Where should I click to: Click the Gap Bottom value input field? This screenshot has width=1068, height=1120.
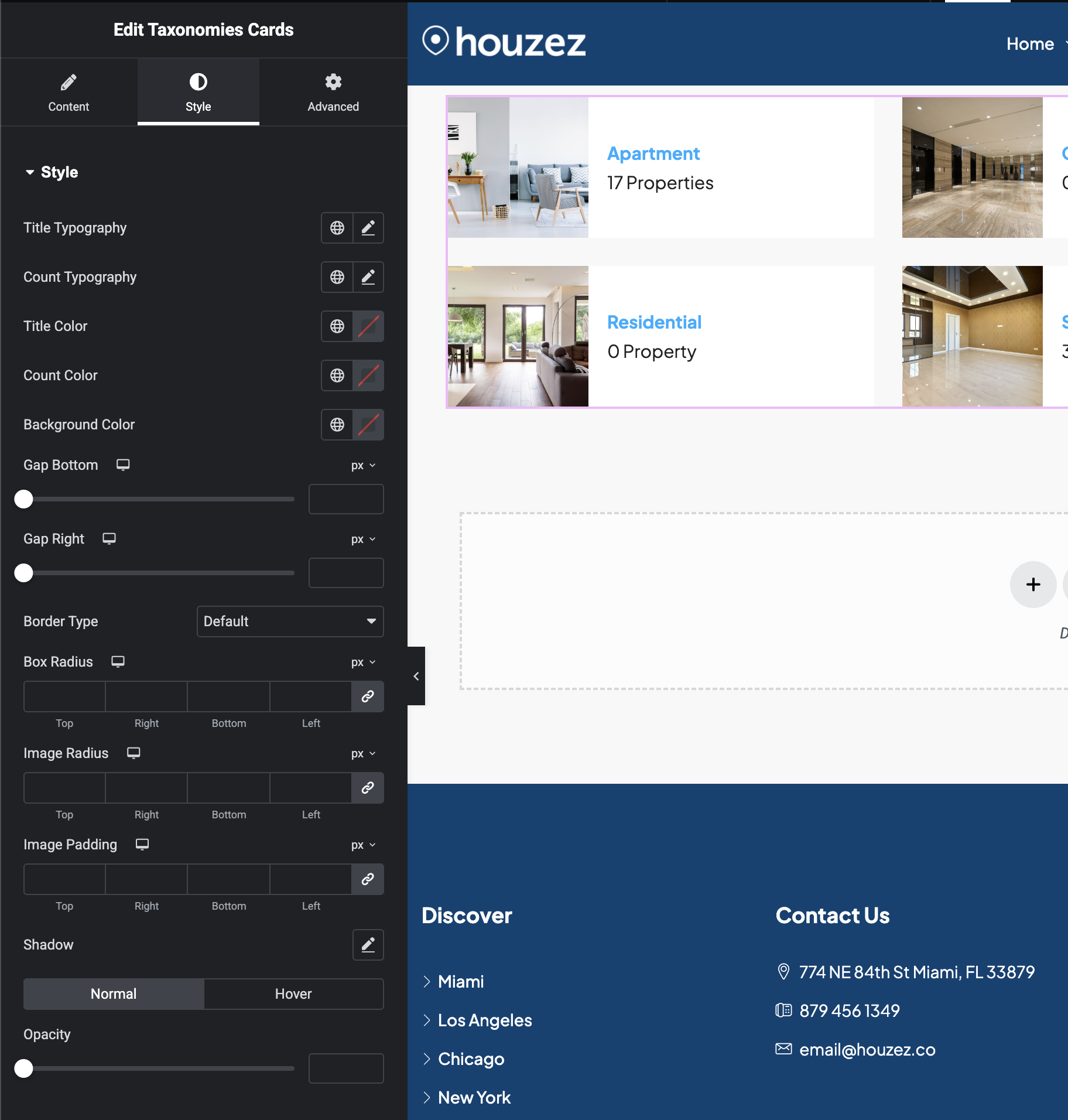pos(345,499)
